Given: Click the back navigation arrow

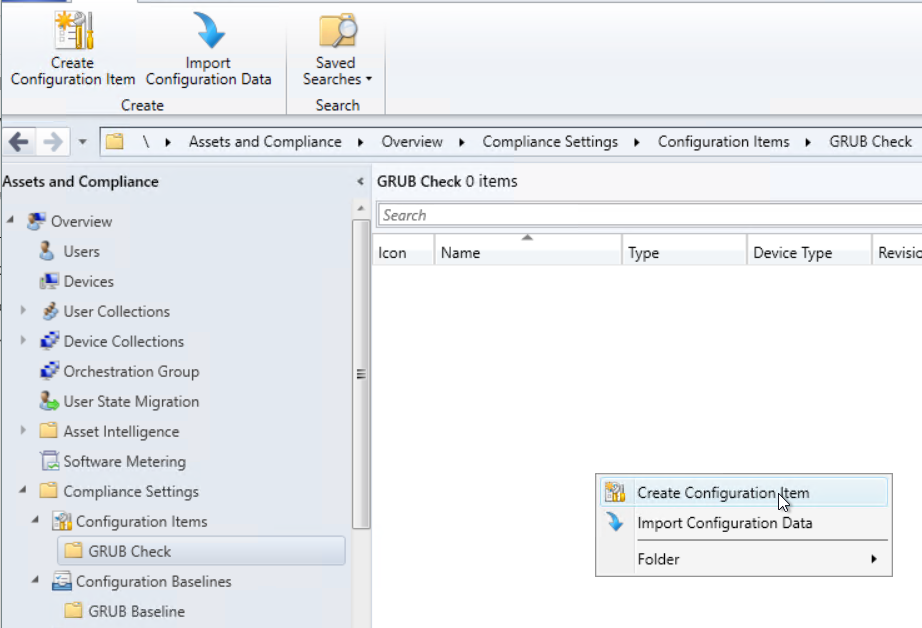Looking at the screenshot, I should [x=19, y=141].
